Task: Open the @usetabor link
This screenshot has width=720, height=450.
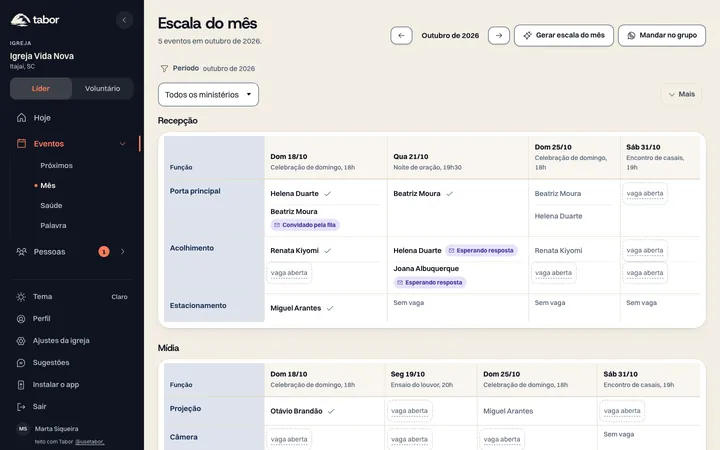Action: tap(90, 442)
